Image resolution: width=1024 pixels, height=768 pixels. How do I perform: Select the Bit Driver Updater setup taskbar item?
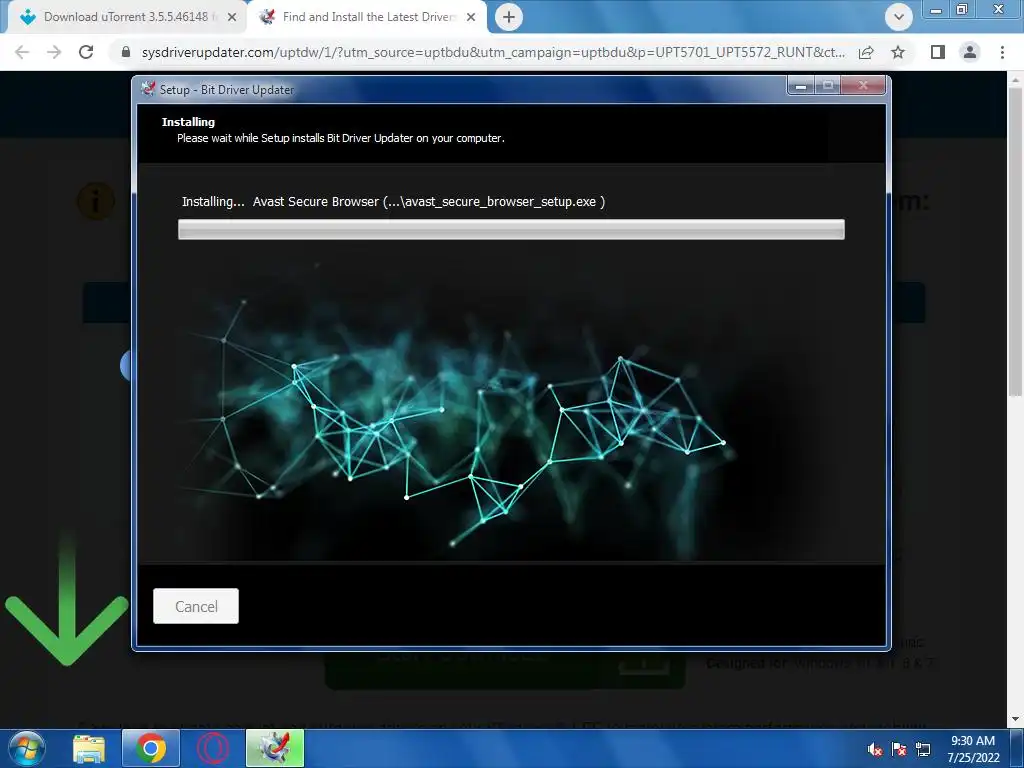pos(275,748)
